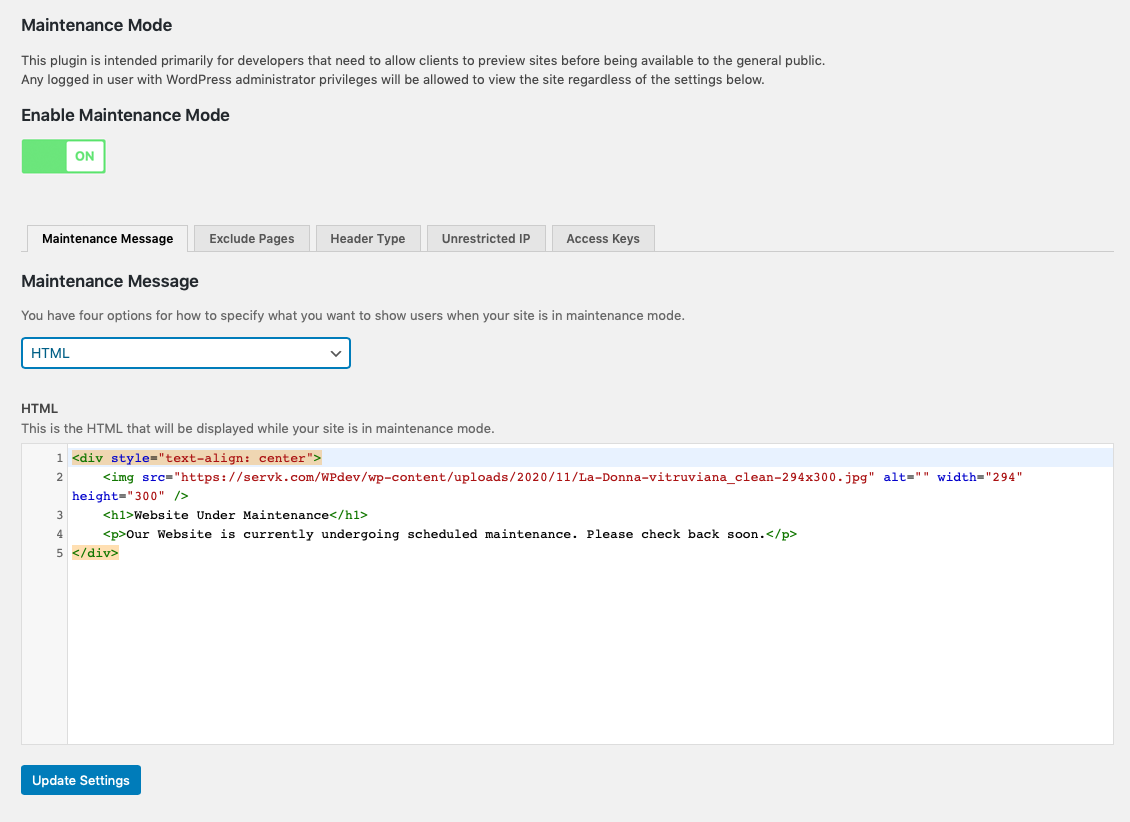This screenshot has height=822, width=1130.
Task: Click the Enable Maintenance Mode heading
Action: point(125,115)
